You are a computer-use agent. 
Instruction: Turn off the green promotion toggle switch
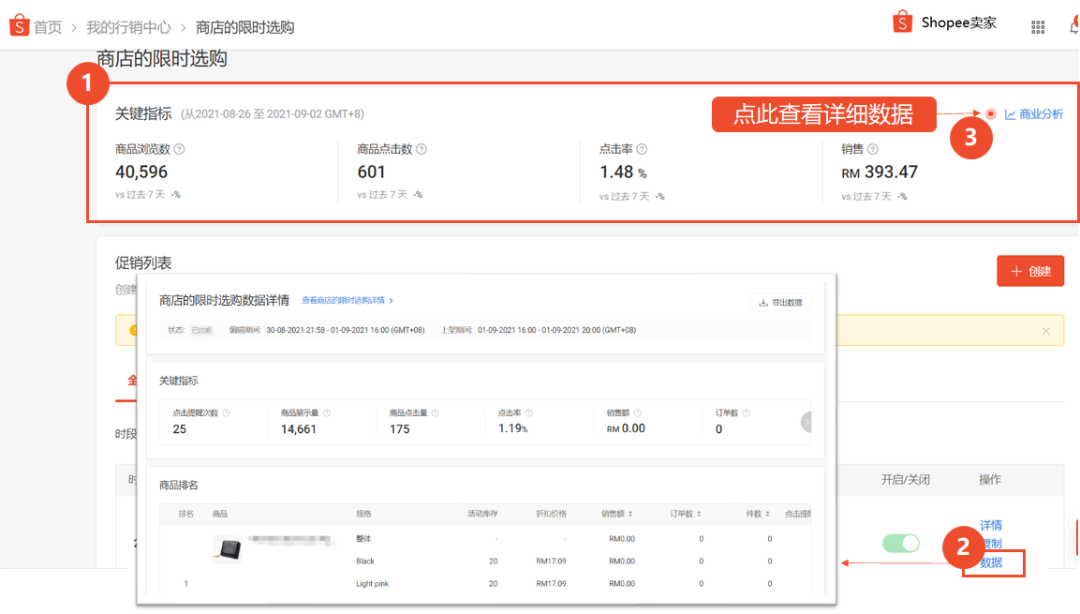(900, 542)
